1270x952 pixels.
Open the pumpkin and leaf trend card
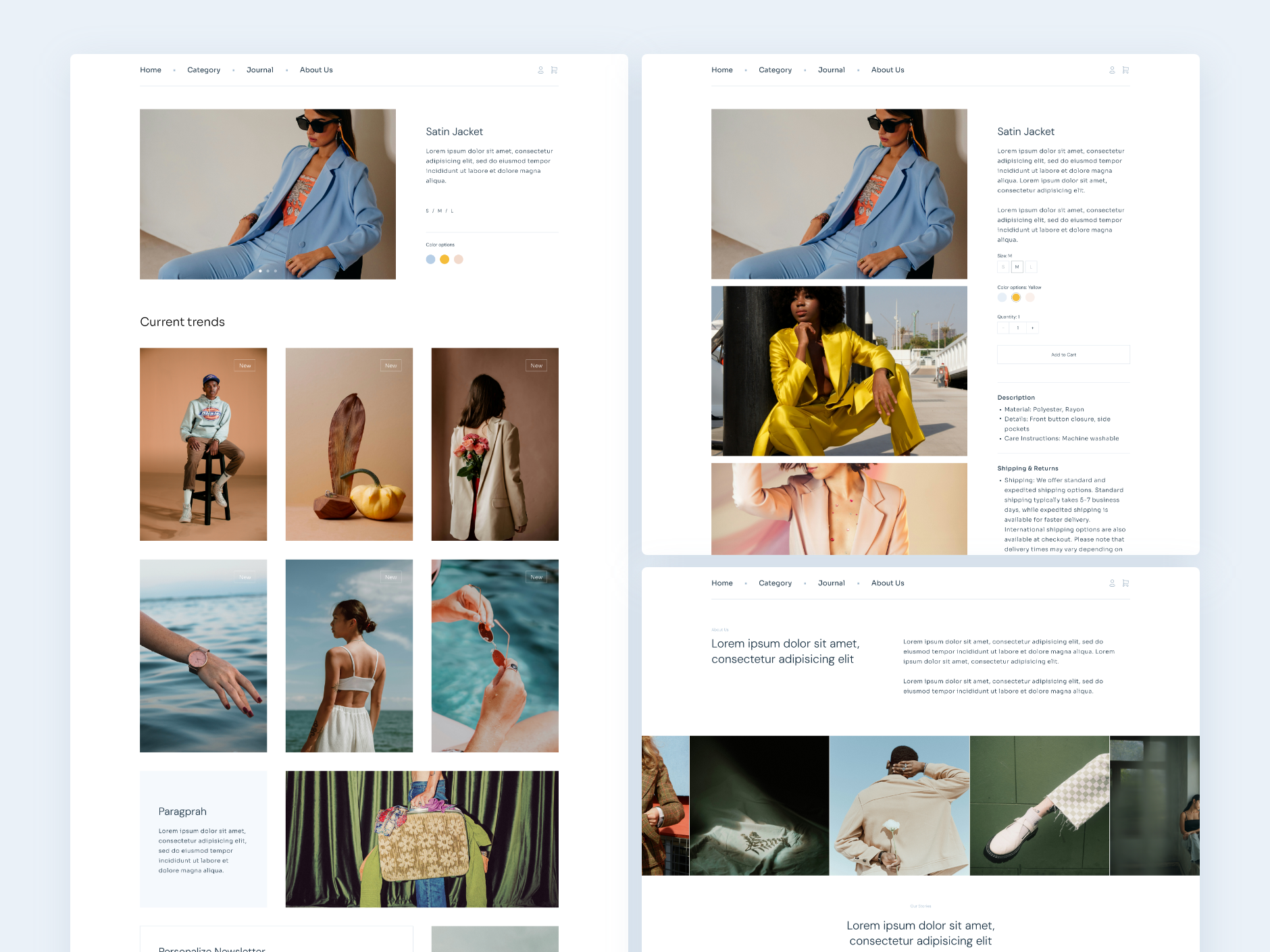click(x=349, y=444)
